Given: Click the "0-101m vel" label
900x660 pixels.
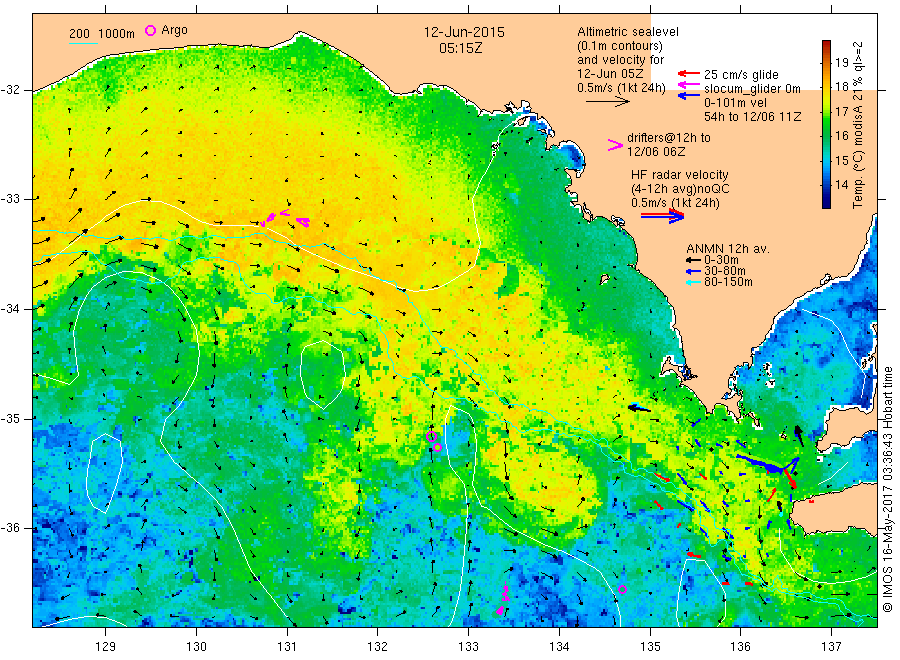Looking at the screenshot, I should [x=735, y=102].
